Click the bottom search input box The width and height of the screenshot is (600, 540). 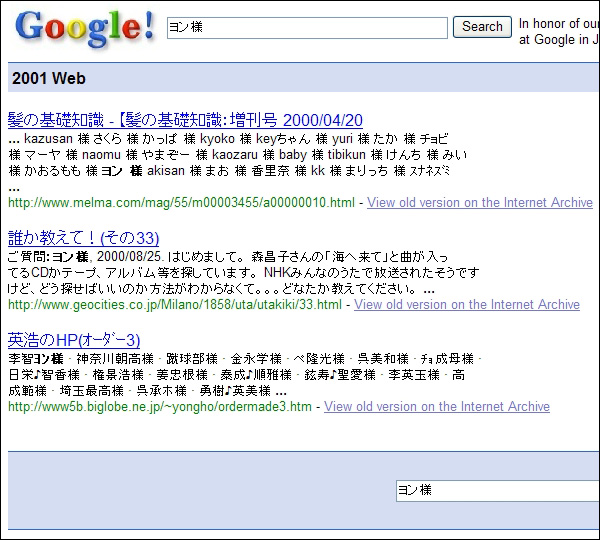(497, 490)
